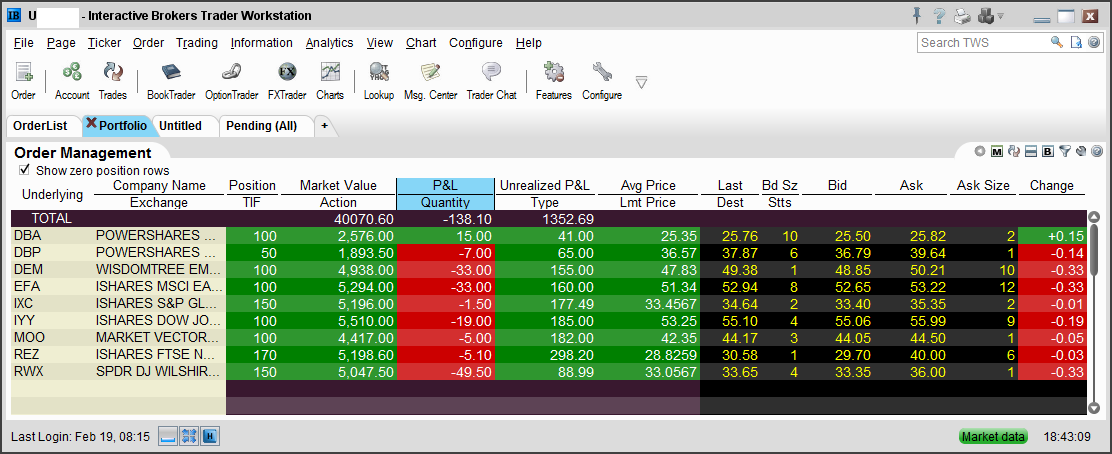Click into the Search TWS field
Viewport: 1112px width, 454px height.
pyautogui.click(x=983, y=42)
